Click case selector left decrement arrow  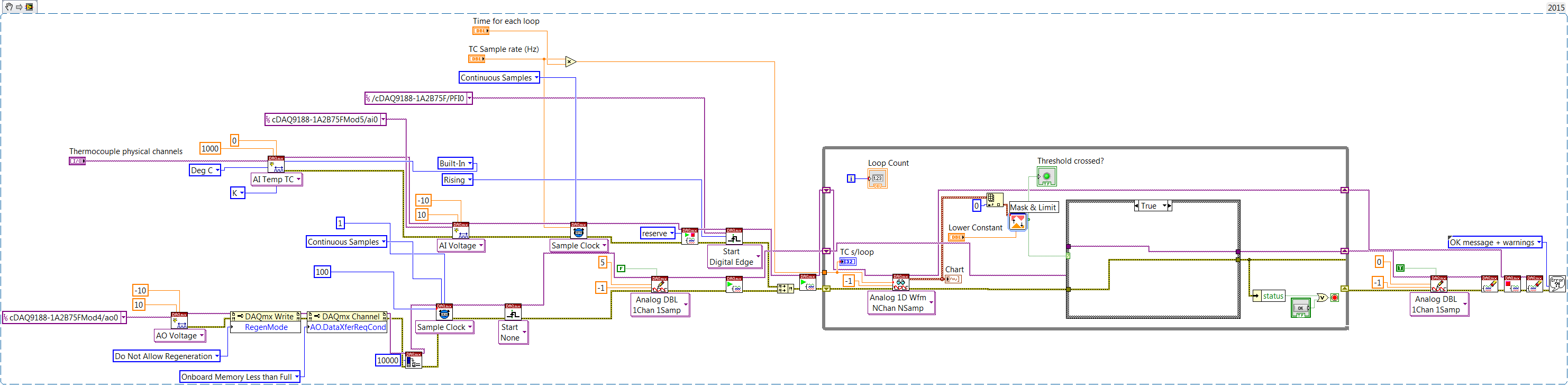pos(1136,206)
